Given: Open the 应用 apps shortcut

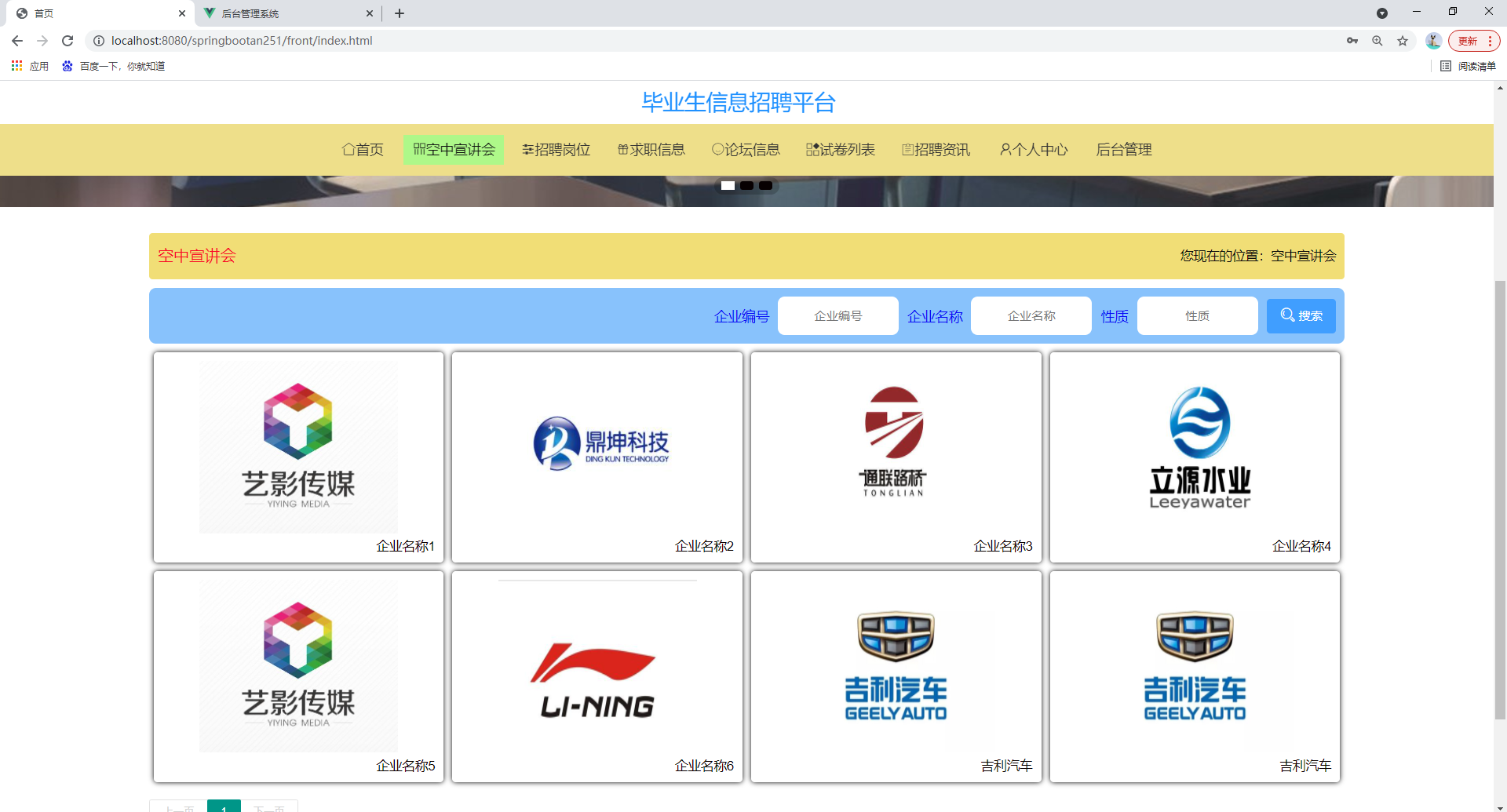Looking at the screenshot, I should click(30, 66).
